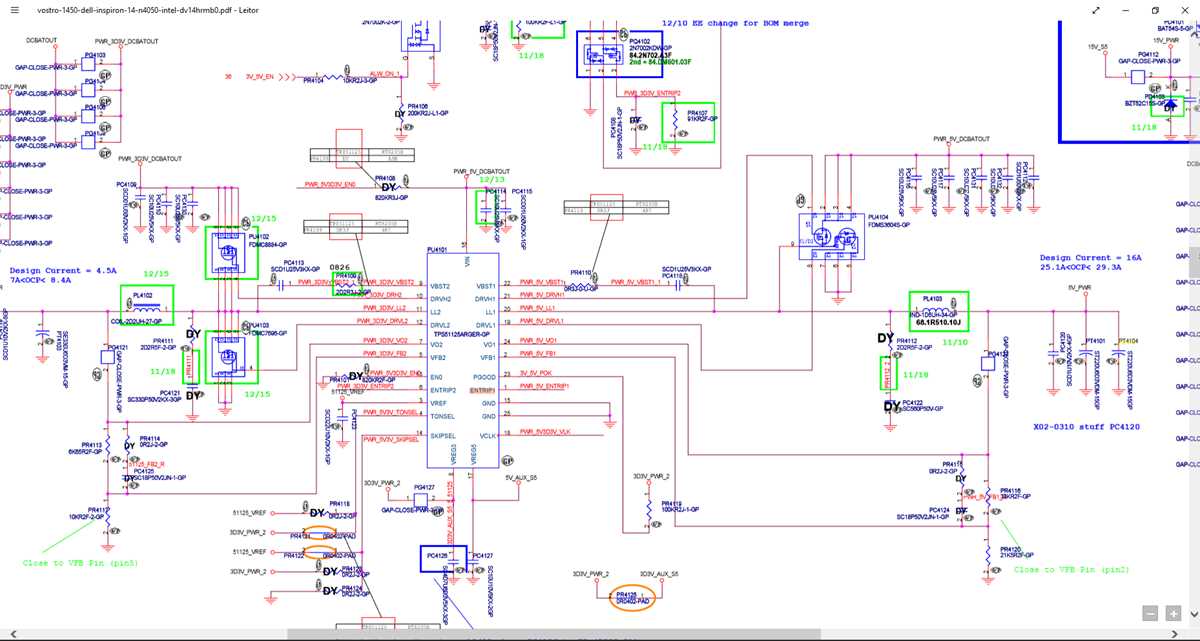Click the circled resistor label 'PR4128'

click(626, 594)
